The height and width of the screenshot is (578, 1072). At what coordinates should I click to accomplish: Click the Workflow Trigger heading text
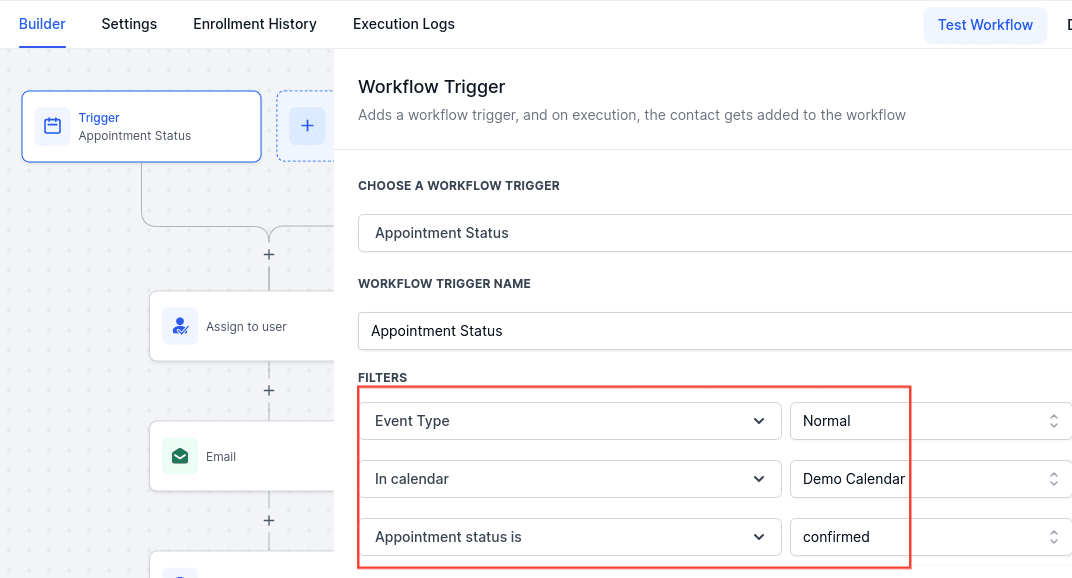(431, 87)
